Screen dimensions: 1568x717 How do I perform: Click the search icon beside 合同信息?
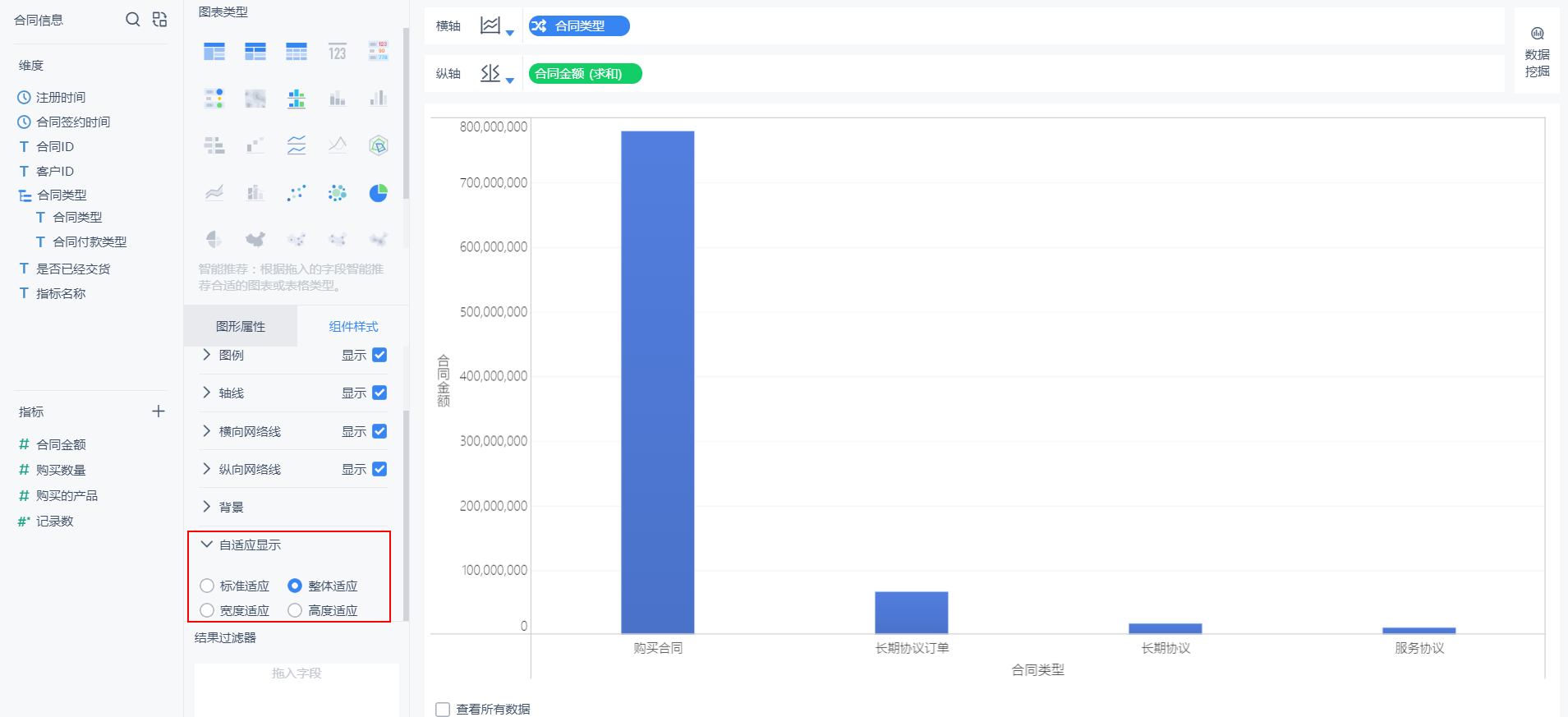click(x=132, y=19)
